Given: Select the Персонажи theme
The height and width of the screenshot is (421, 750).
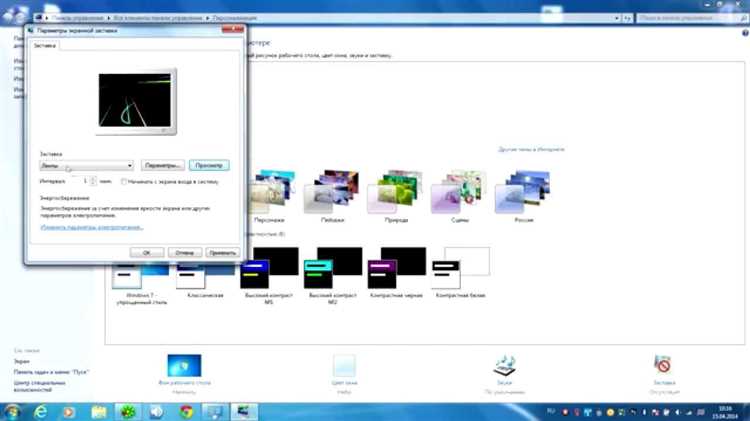Looking at the screenshot, I should (269, 196).
